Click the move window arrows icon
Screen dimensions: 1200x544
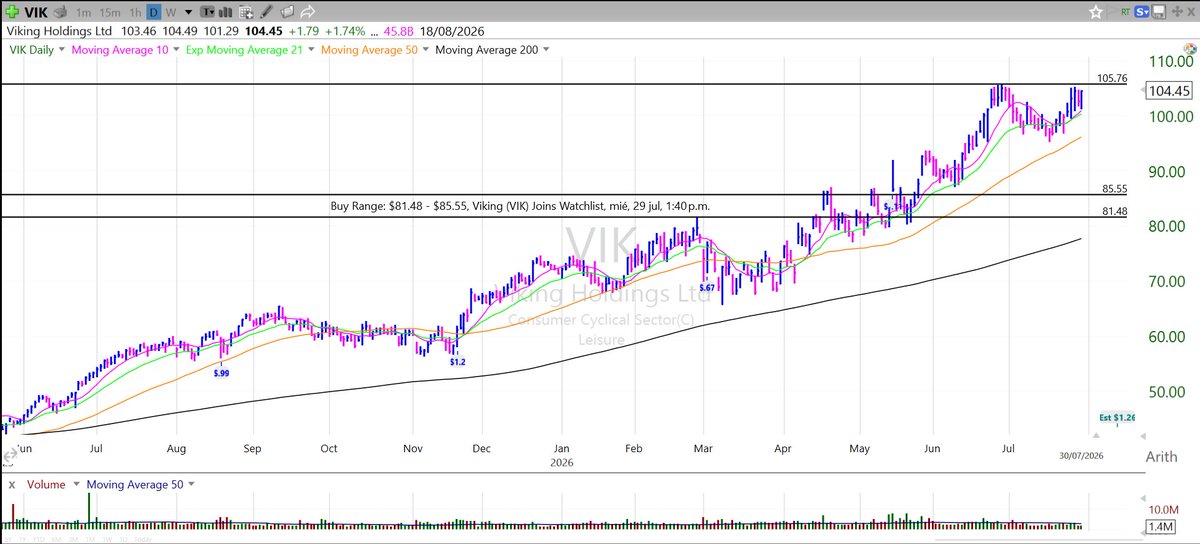[x=1177, y=11]
